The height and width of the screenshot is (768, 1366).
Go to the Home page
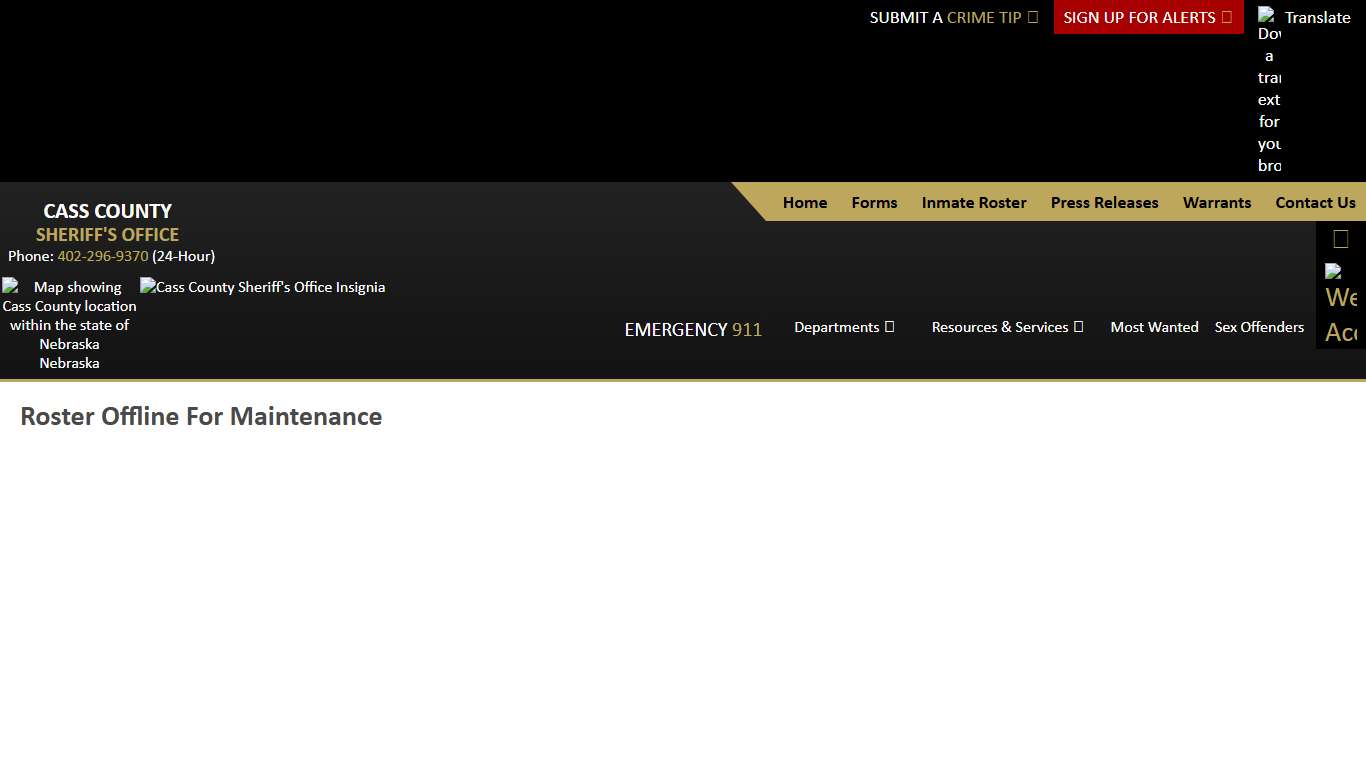(805, 203)
